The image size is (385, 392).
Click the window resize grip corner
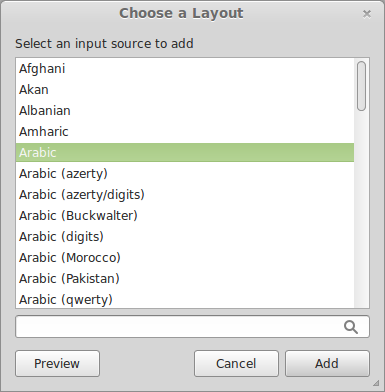coord(376,382)
